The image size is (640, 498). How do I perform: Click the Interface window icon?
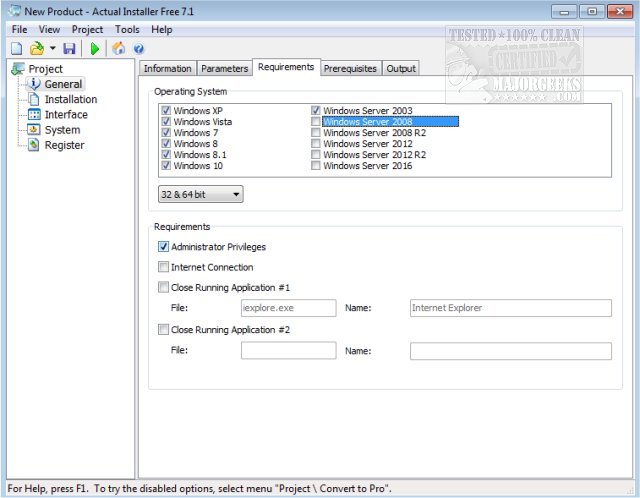click(34, 114)
